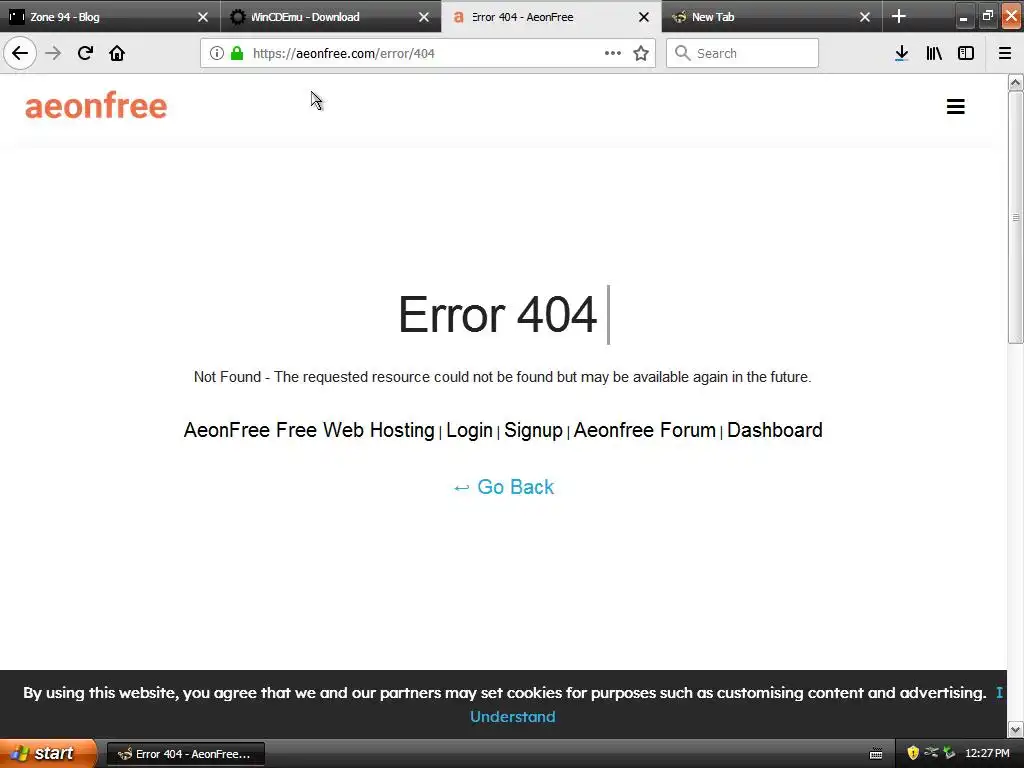Close the WinCDEmu - Download tab
Viewport: 1024px width, 768px height.
pyautogui.click(x=424, y=17)
